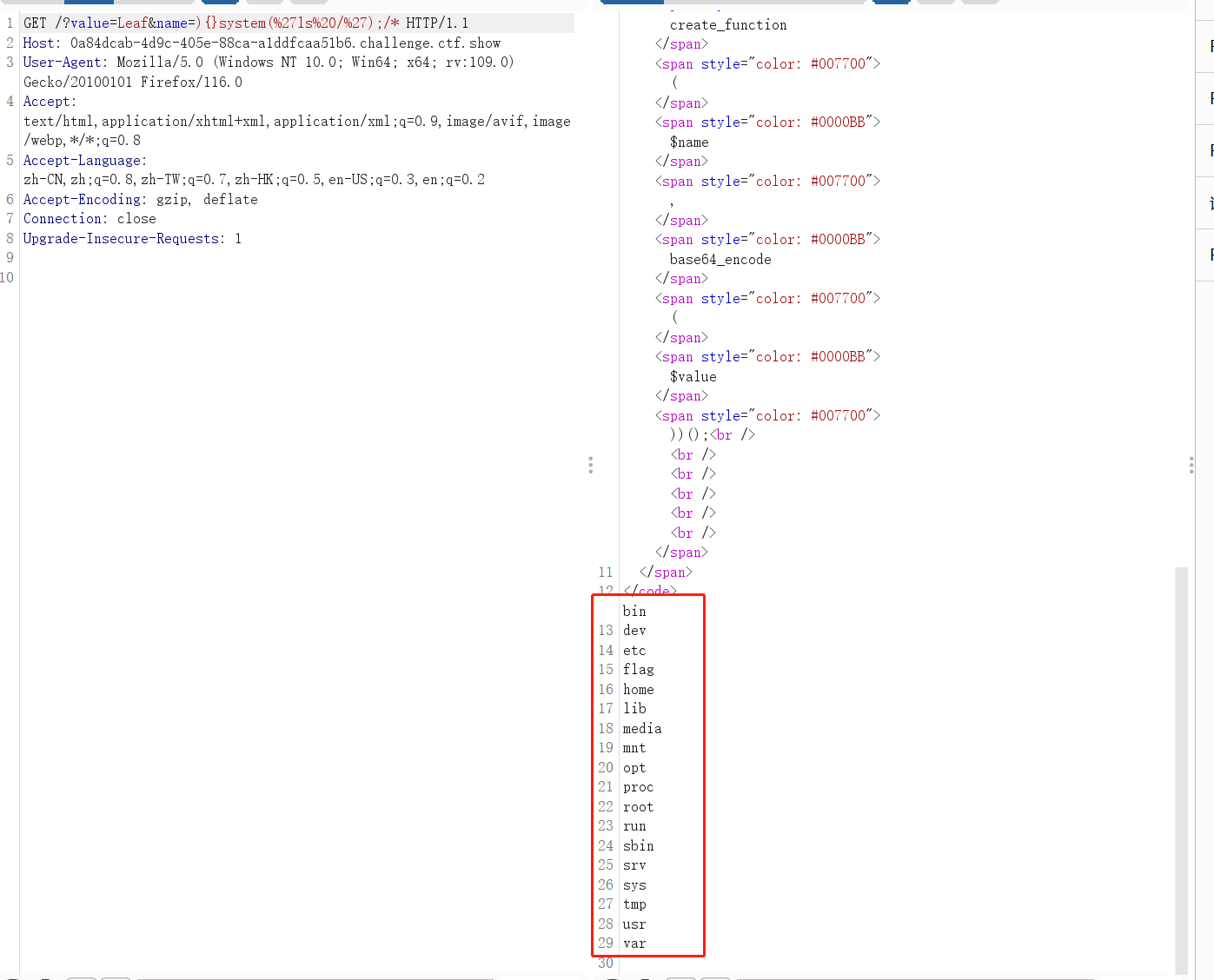Image resolution: width=1214 pixels, height=980 pixels.
Task: Click the 'flag' entry in output
Action: [639, 670]
